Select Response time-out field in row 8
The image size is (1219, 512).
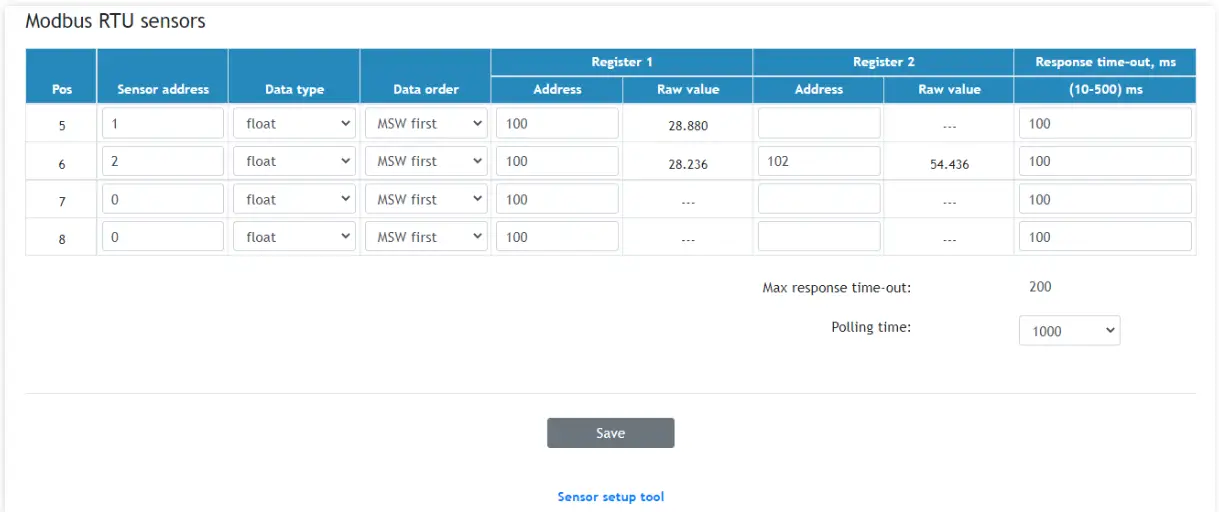point(1105,237)
